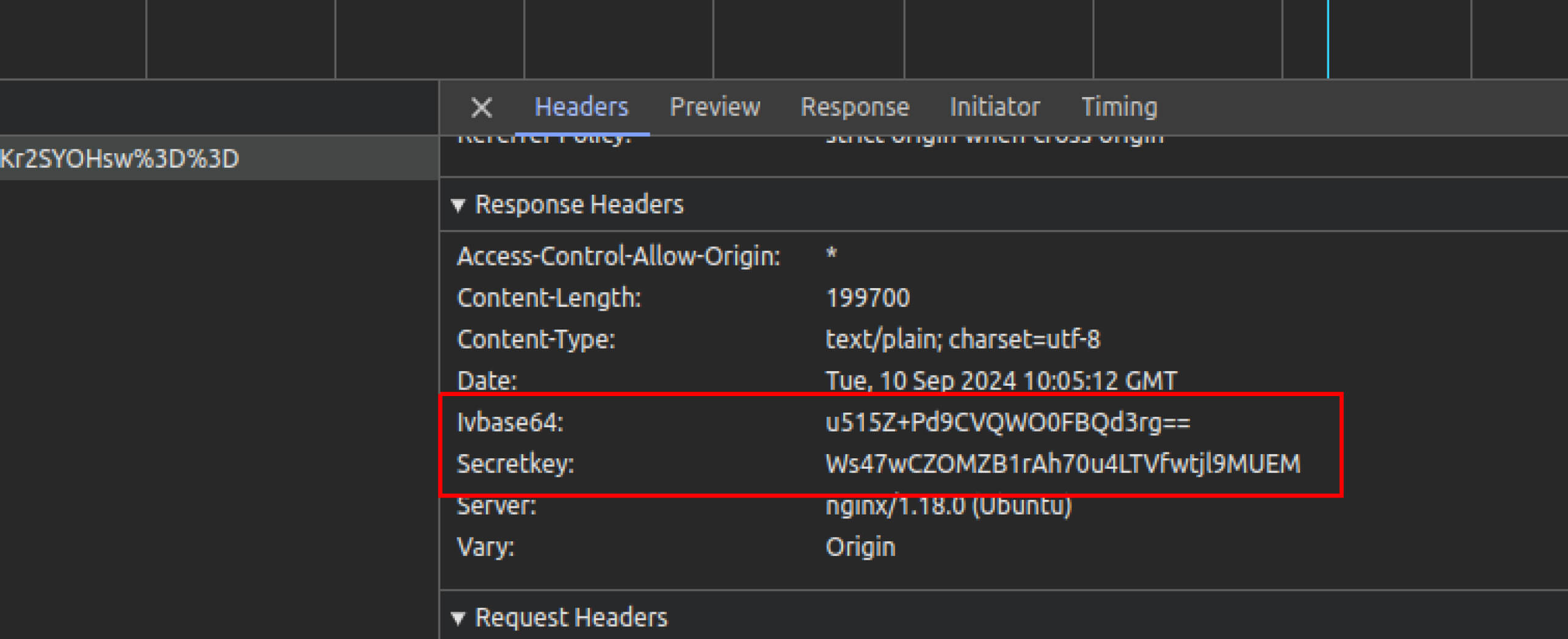Switch to the Preview tab

tap(714, 107)
